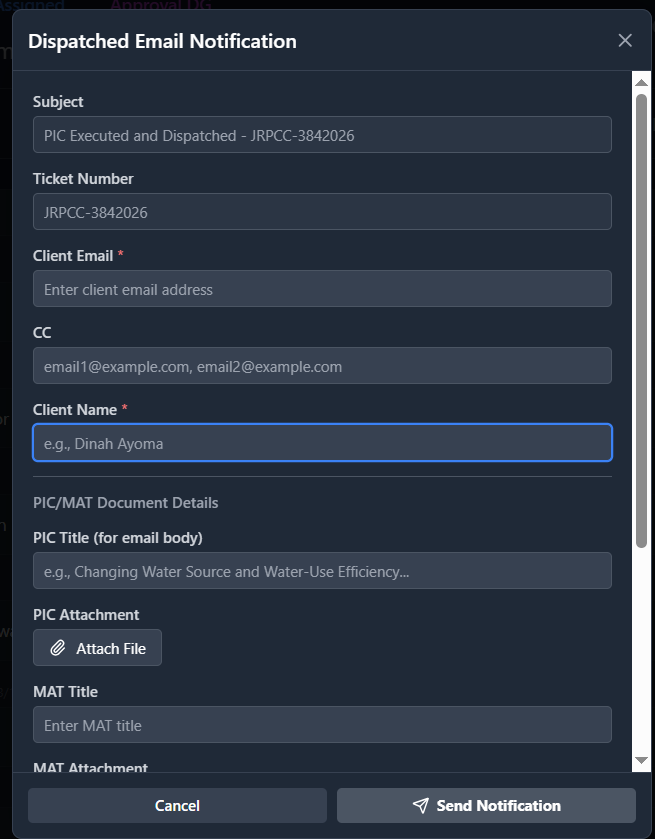
Task: Click the empty scrollbar track below the thumb
Action: [x=641, y=650]
